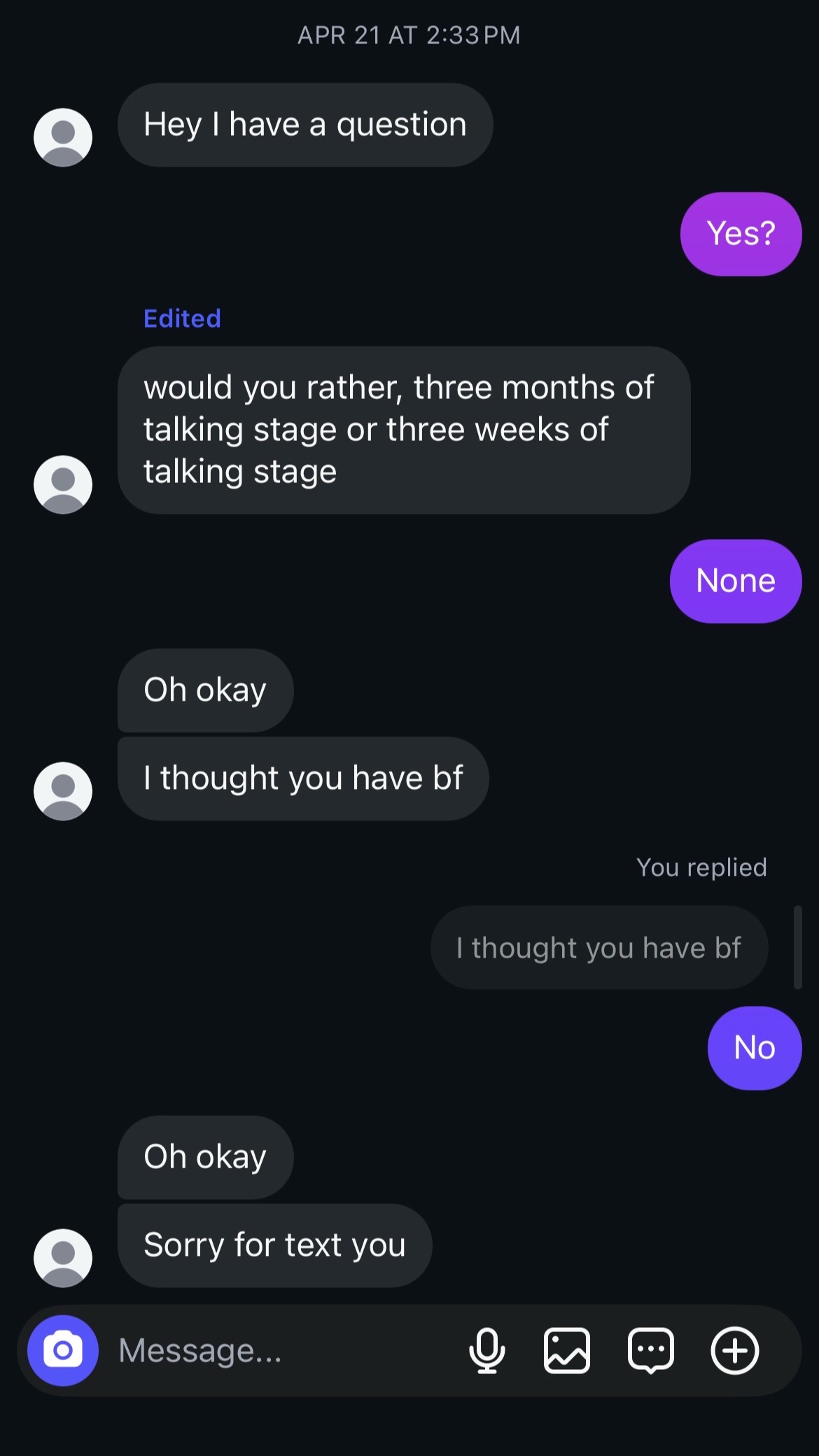The width and height of the screenshot is (819, 1456).
Task: Select the purple 'Yes?' message bubble
Action: click(741, 234)
